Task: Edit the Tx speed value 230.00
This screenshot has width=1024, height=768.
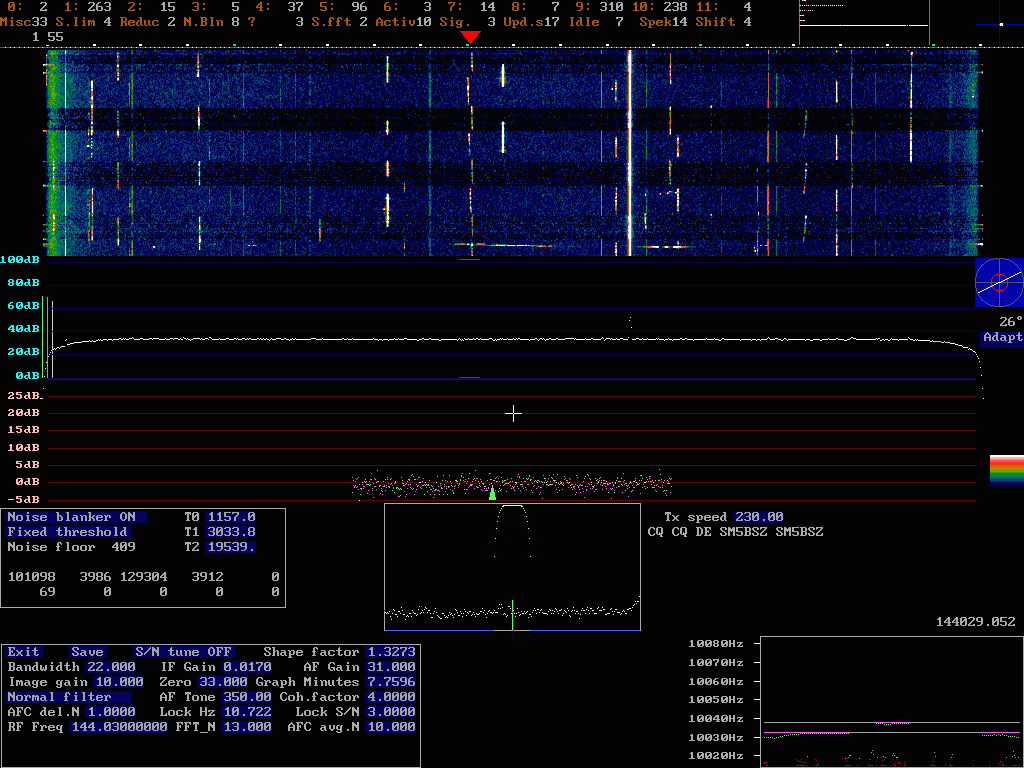Action: tap(758, 517)
